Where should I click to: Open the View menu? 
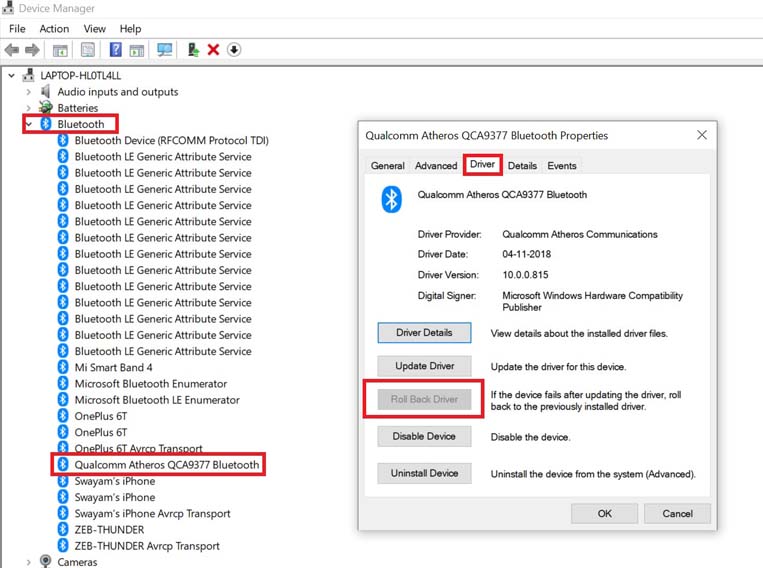pyautogui.click(x=94, y=29)
